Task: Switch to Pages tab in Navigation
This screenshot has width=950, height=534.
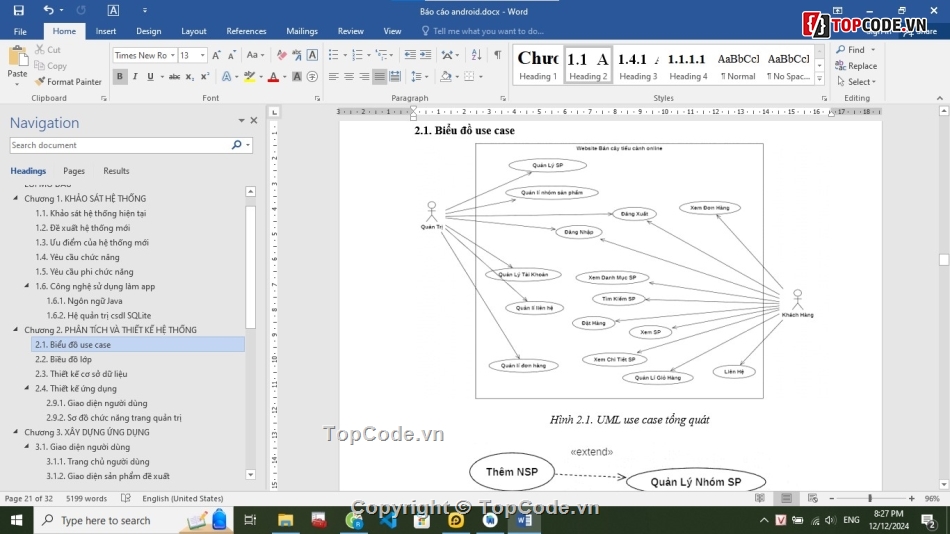Action: click(74, 171)
